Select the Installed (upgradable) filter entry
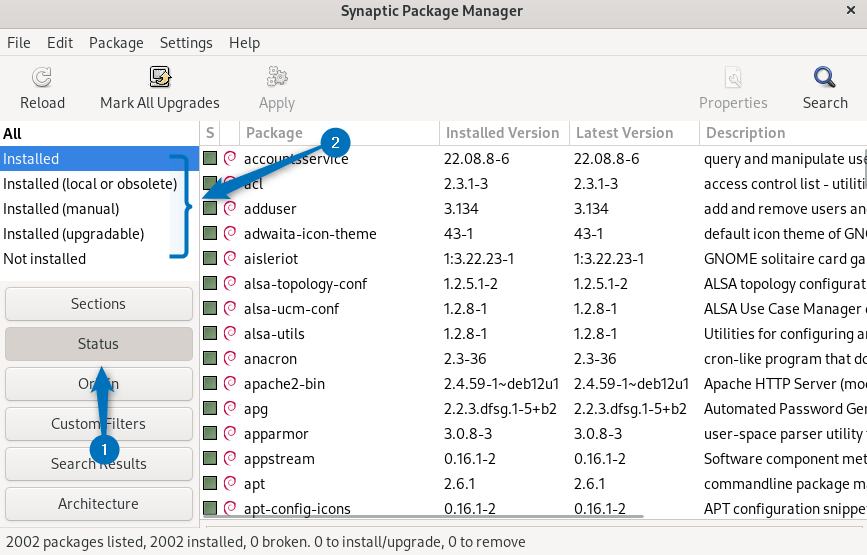 pos(74,234)
